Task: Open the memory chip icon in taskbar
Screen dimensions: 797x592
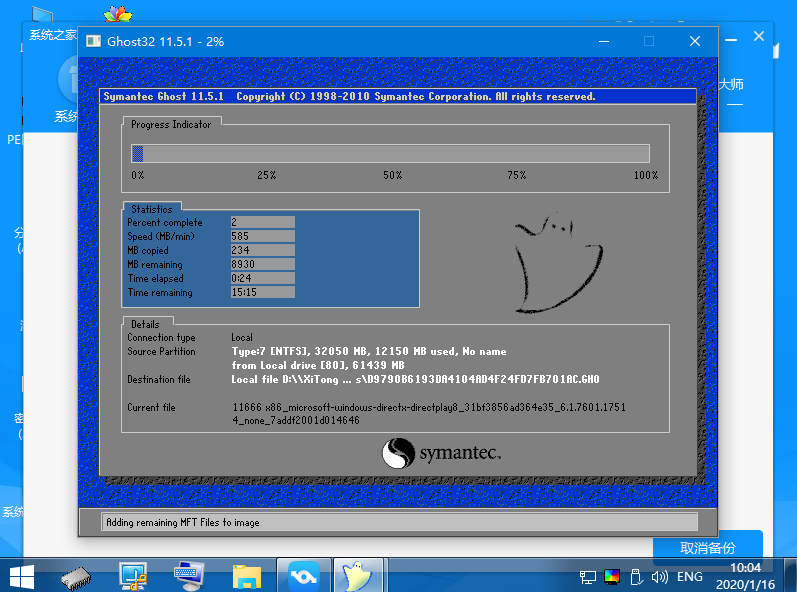Action: (77, 576)
